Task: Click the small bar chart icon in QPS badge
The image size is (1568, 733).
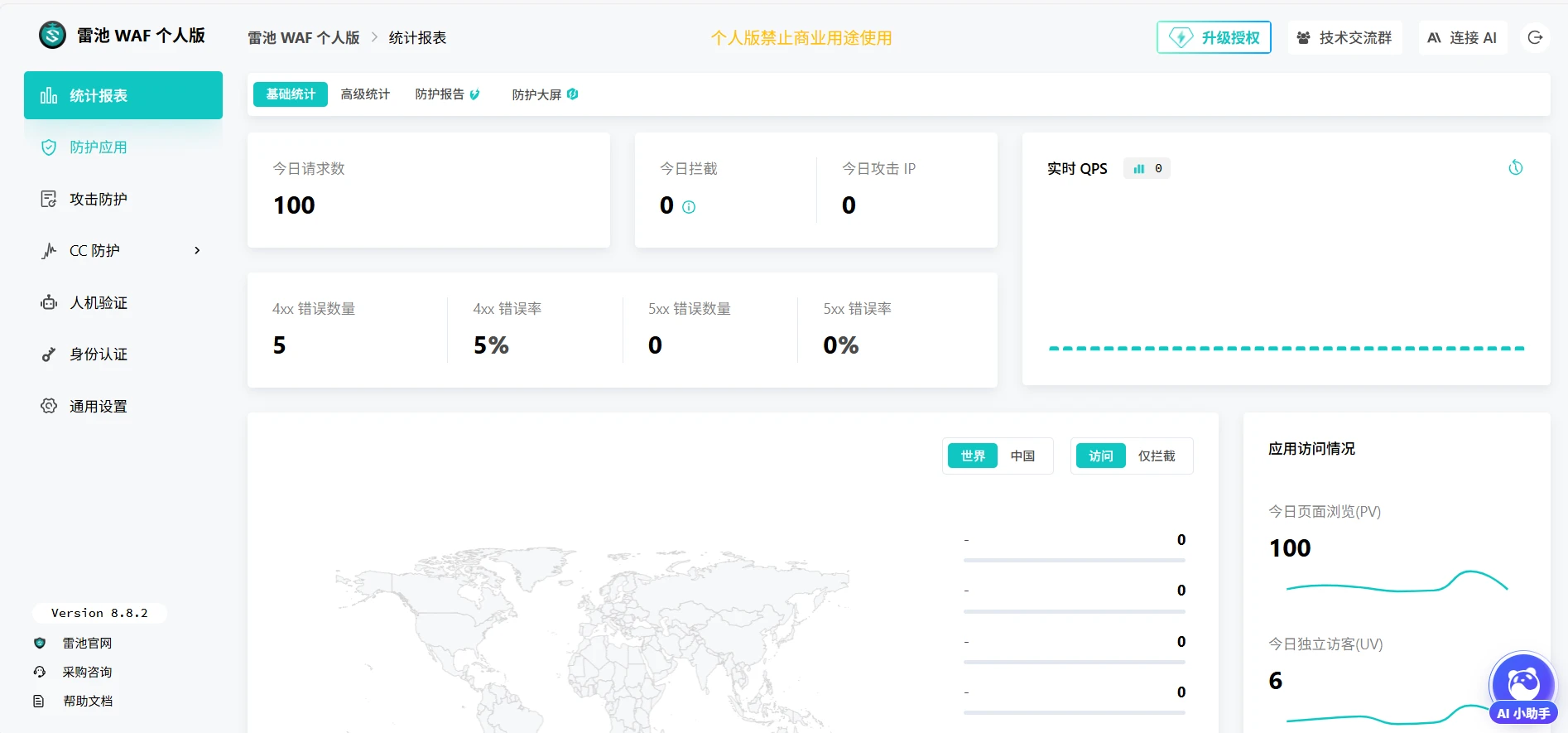Action: pyautogui.click(x=1139, y=168)
